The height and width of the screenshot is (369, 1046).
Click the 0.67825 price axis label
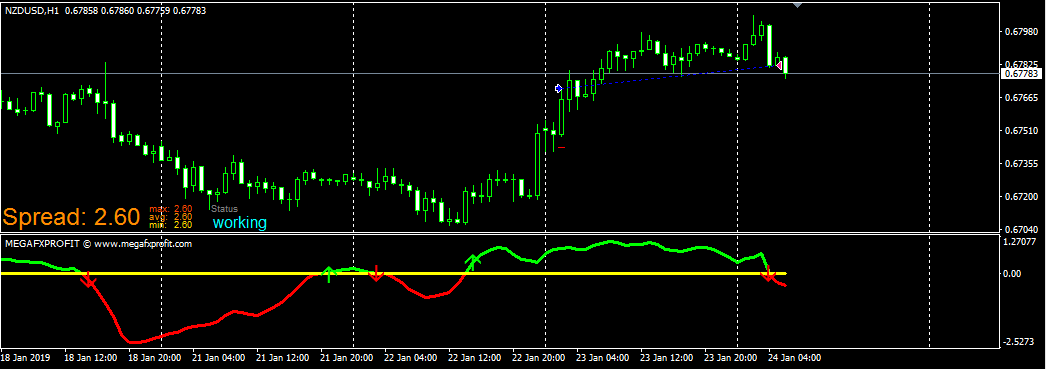tap(1021, 64)
